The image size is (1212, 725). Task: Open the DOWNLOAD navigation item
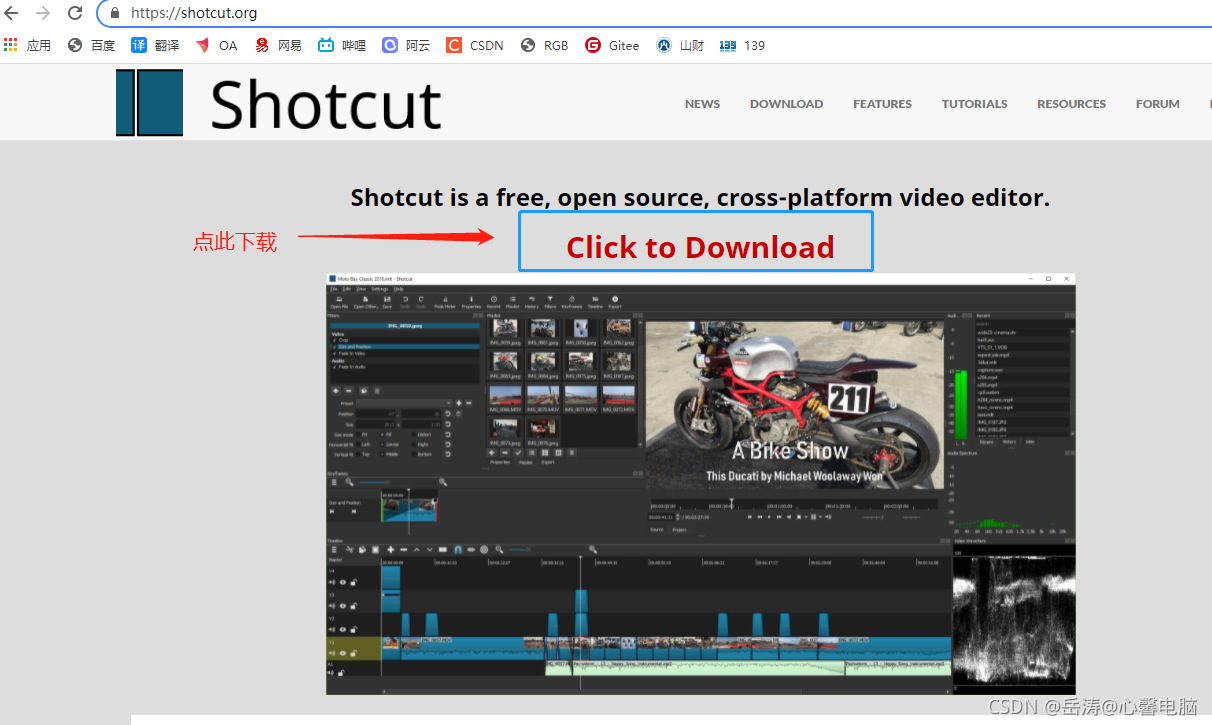786,104
